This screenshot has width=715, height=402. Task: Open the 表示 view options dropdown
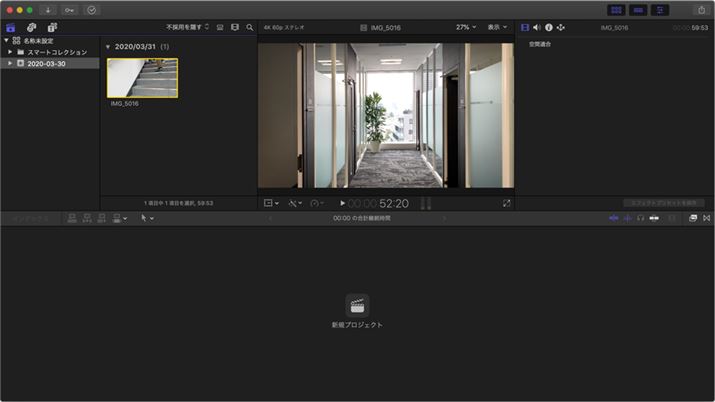[497, 27]
